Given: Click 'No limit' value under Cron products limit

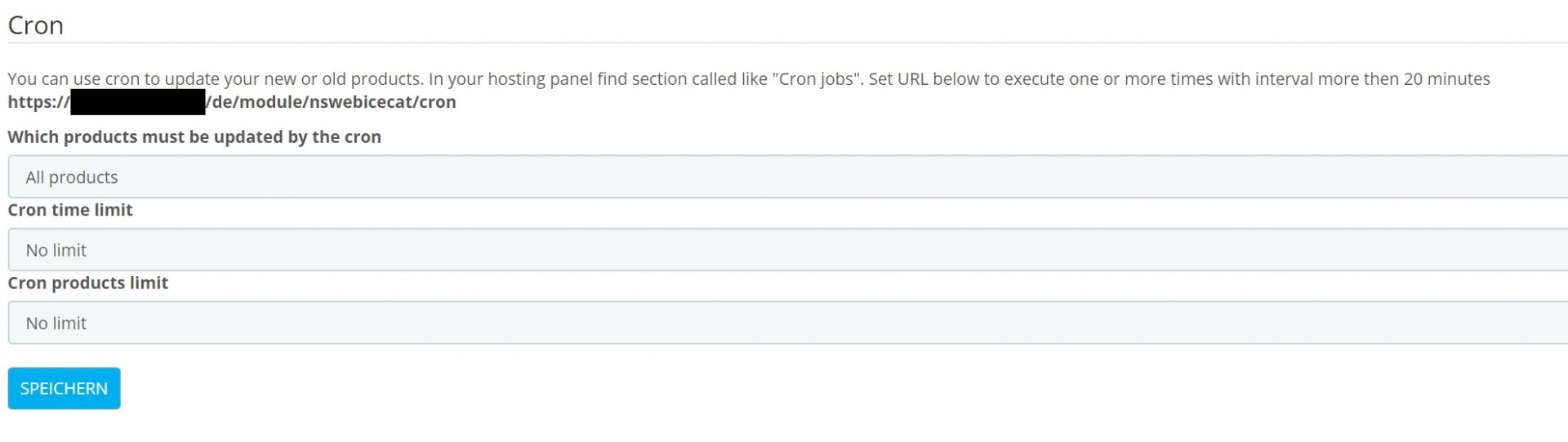Looking at the screenshot, I should pyautogui.click(x=56, y=323).
